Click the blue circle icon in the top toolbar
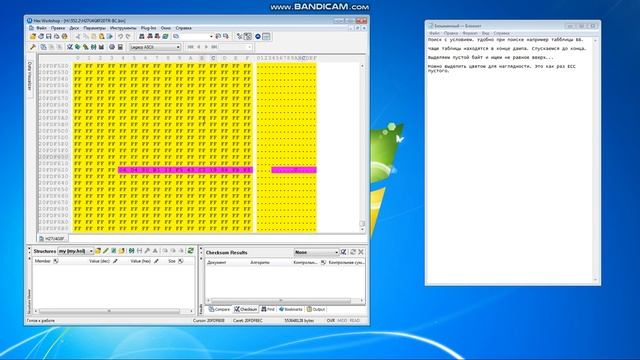The width and height of the screenshot is (640, 360). point(258,36)
